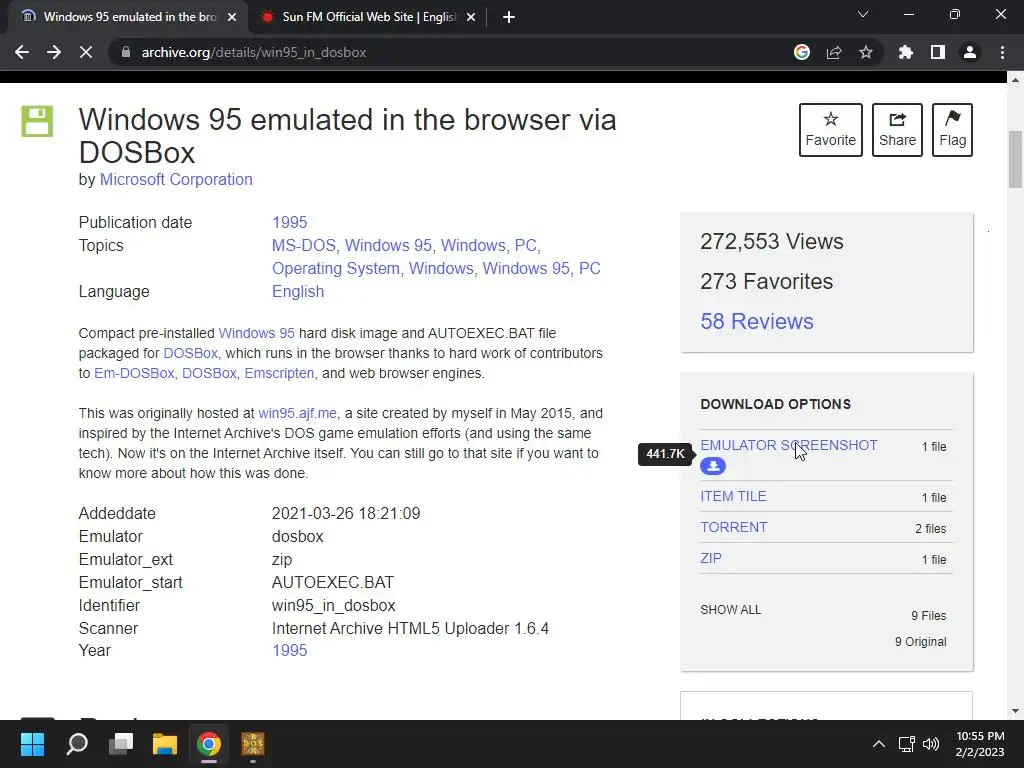This screenshot has height=768, width=1024.
Task: Open the Microsoft Corporation creator link
Action: point(176,180)
